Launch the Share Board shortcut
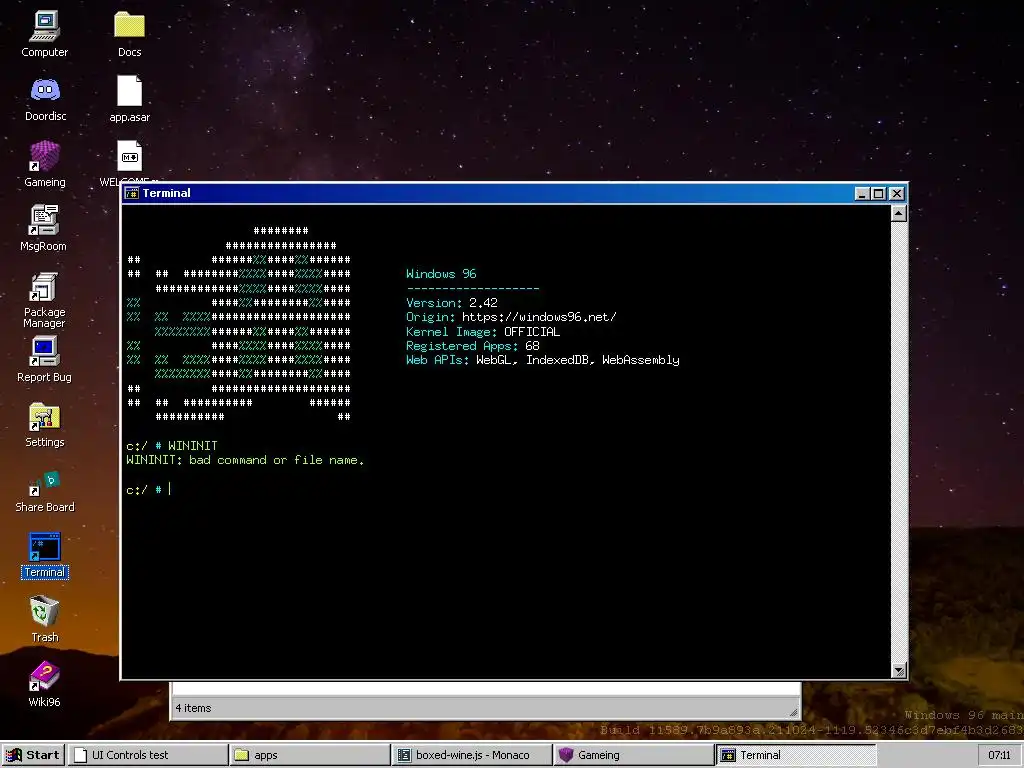This screenshot has width=1024, height=768. pyautogui.click(x=44, y=491)
